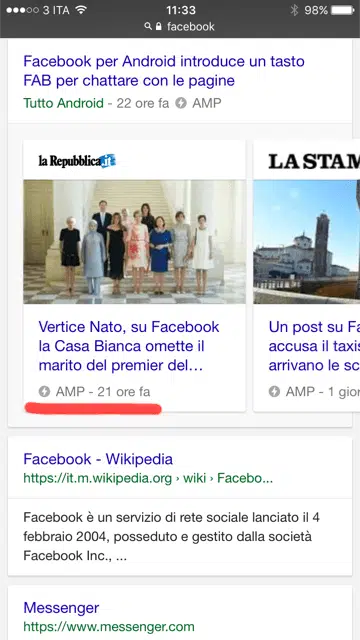Tap the Bluetooth status icon

[294, 10]
